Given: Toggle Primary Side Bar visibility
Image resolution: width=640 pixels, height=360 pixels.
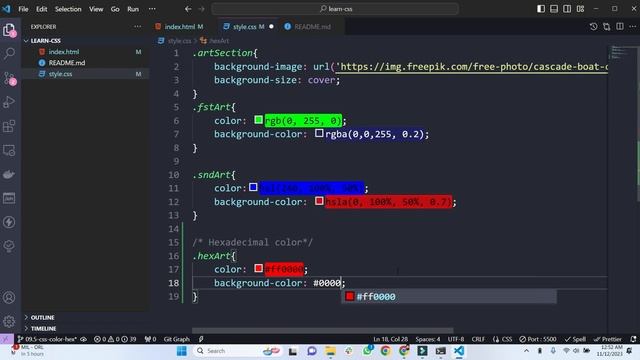Looking at the screenshot, I should click(541, 9).
